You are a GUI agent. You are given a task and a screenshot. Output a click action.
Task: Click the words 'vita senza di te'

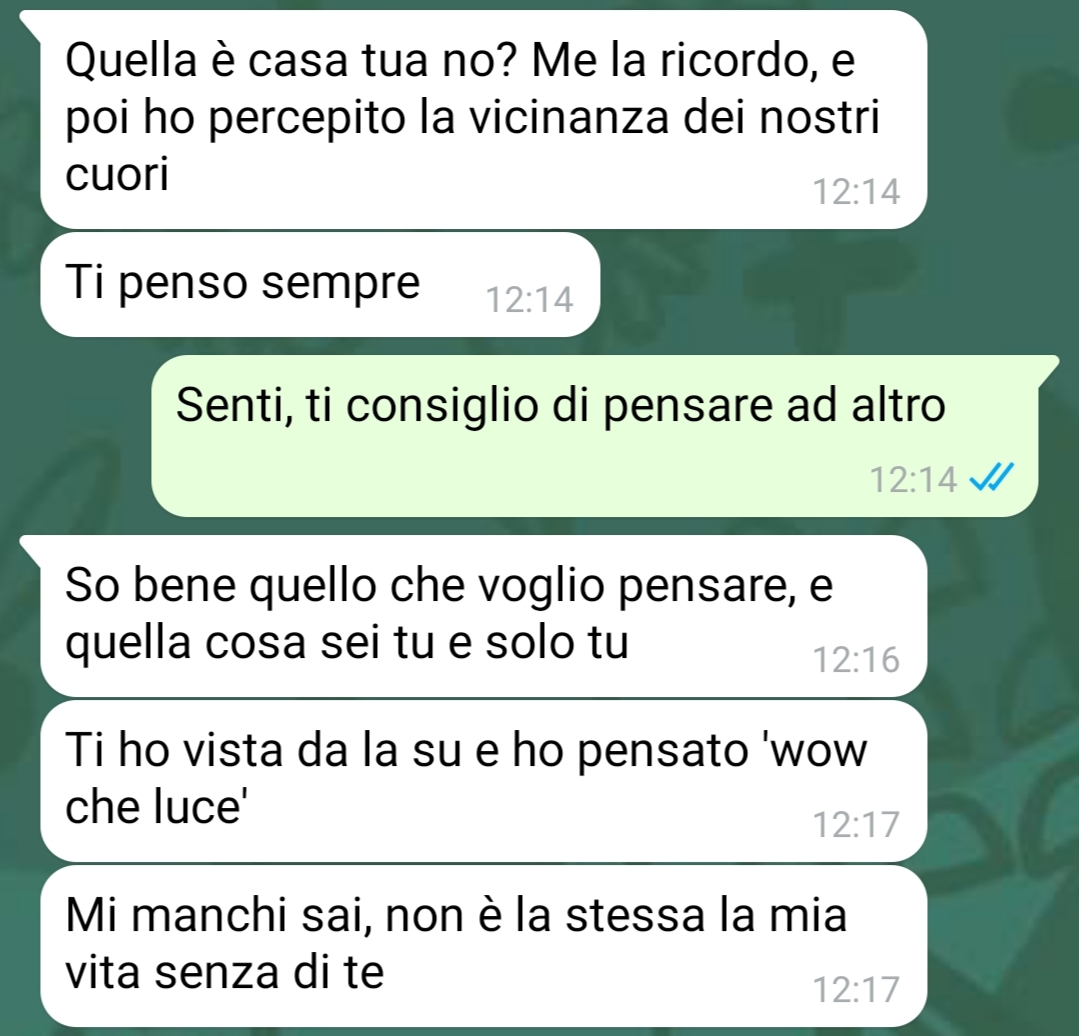click(x=224, y=971)
